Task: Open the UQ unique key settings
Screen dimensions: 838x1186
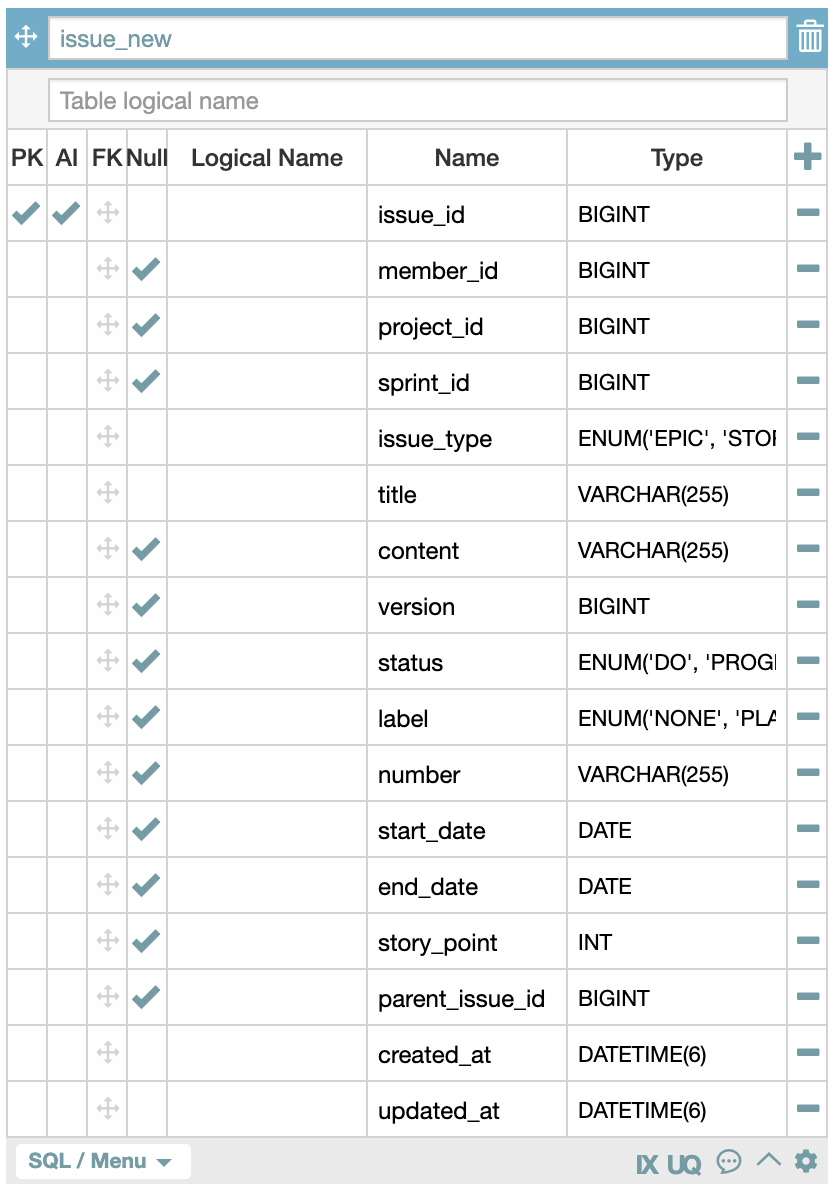Action: pos(684,1164)
